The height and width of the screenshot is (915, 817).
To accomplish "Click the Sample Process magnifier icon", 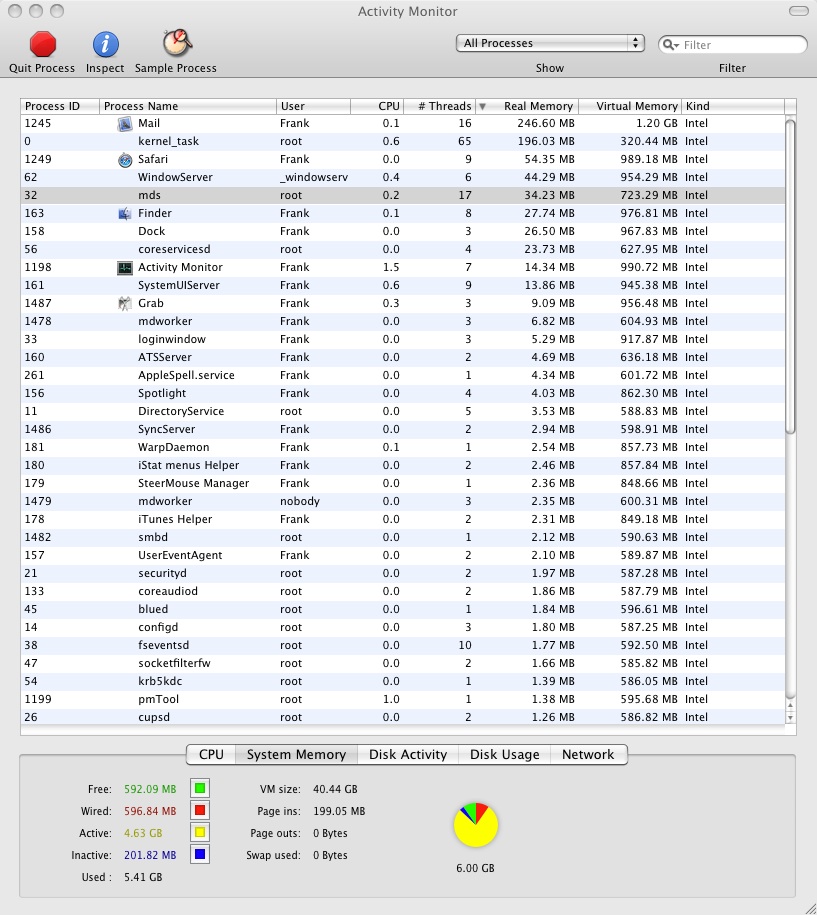I will (x=177, y=43).
